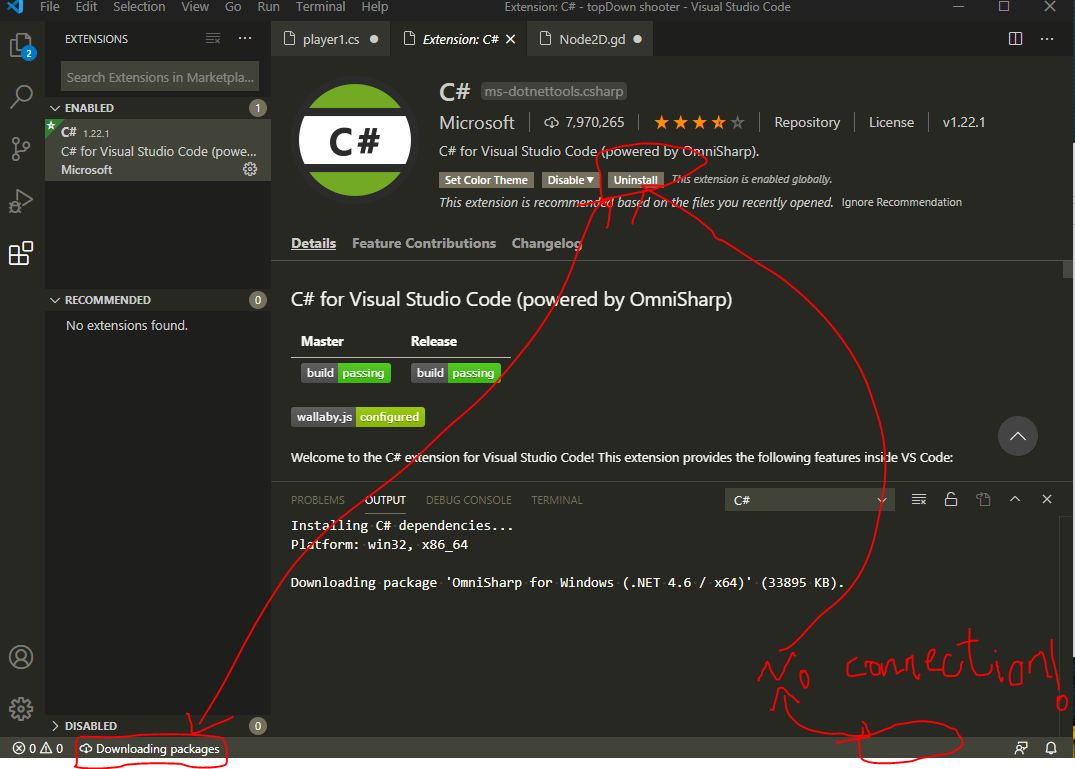The height and width of the screenshot is (769, 1075).
Task: Open the Search view in the activity bar
Action: point(21,97)
